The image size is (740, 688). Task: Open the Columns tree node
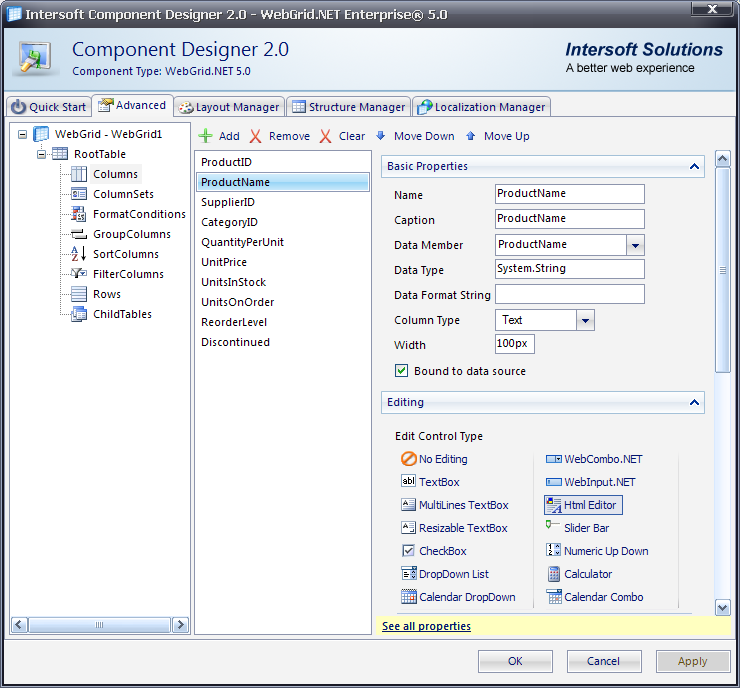click(115, 174)
